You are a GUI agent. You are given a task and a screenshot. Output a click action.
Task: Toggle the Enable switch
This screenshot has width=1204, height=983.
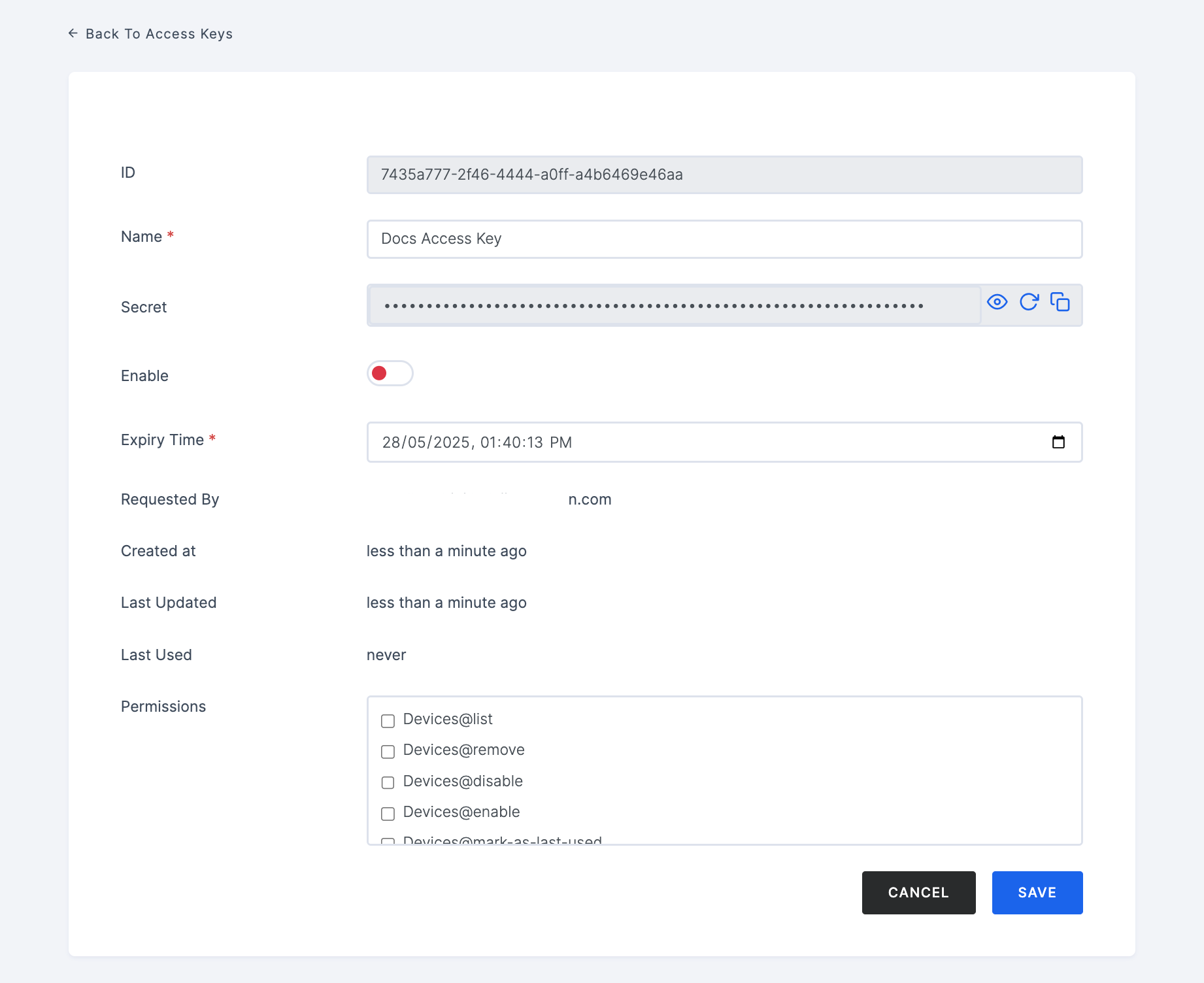(390, 373)
